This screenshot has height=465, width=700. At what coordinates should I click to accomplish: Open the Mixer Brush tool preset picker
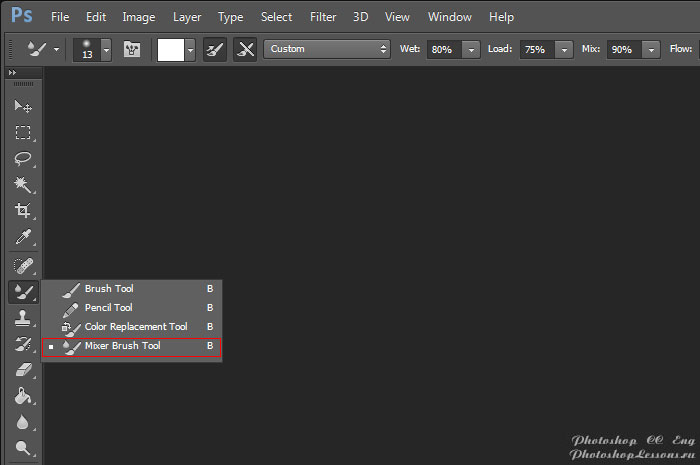point(37,49)
